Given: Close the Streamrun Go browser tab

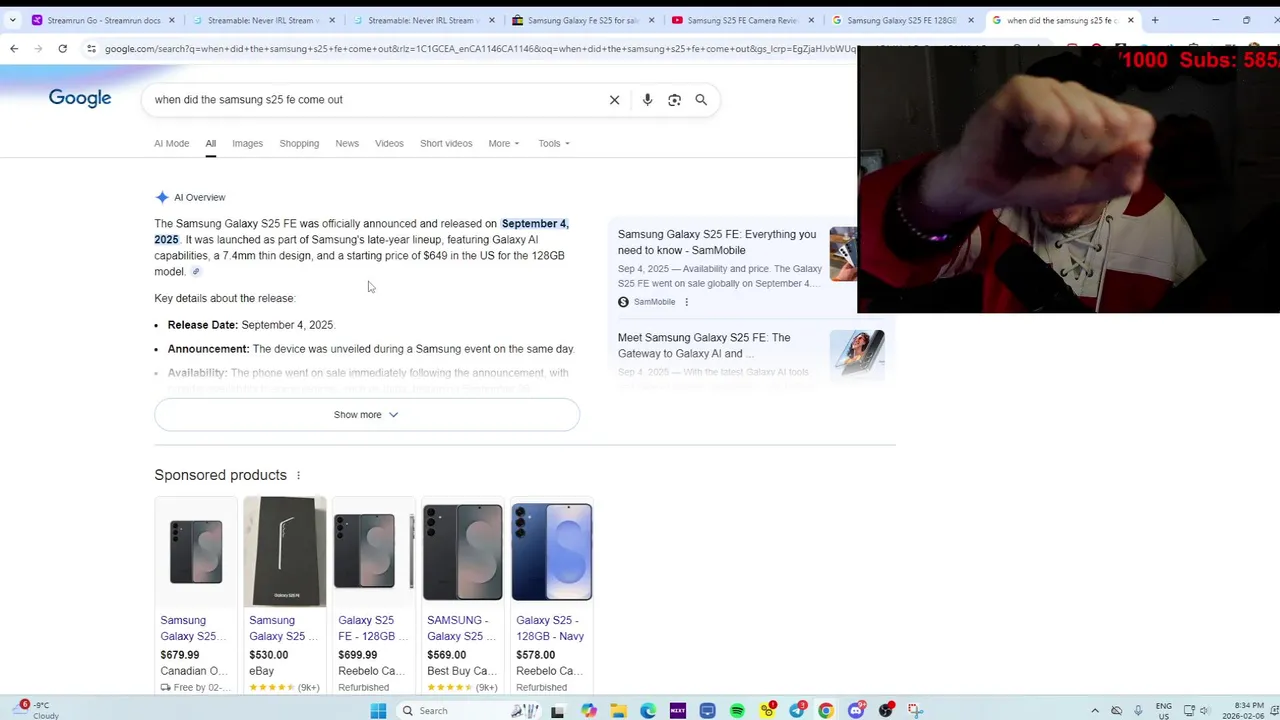Looking at the screenshot, I should tap(172, 20).
